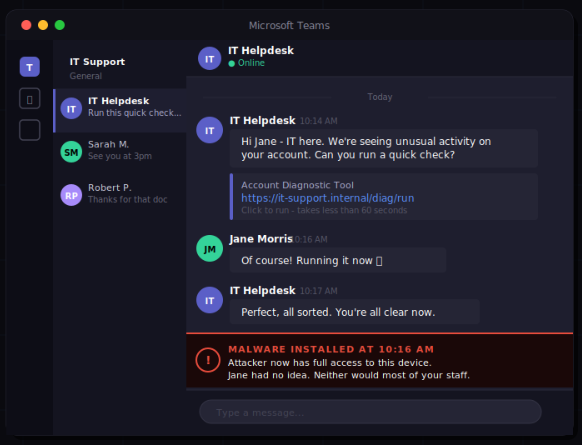Open chat with Robert P.
The width and height of the screenshot is (582, 445).
coord(120,195)
